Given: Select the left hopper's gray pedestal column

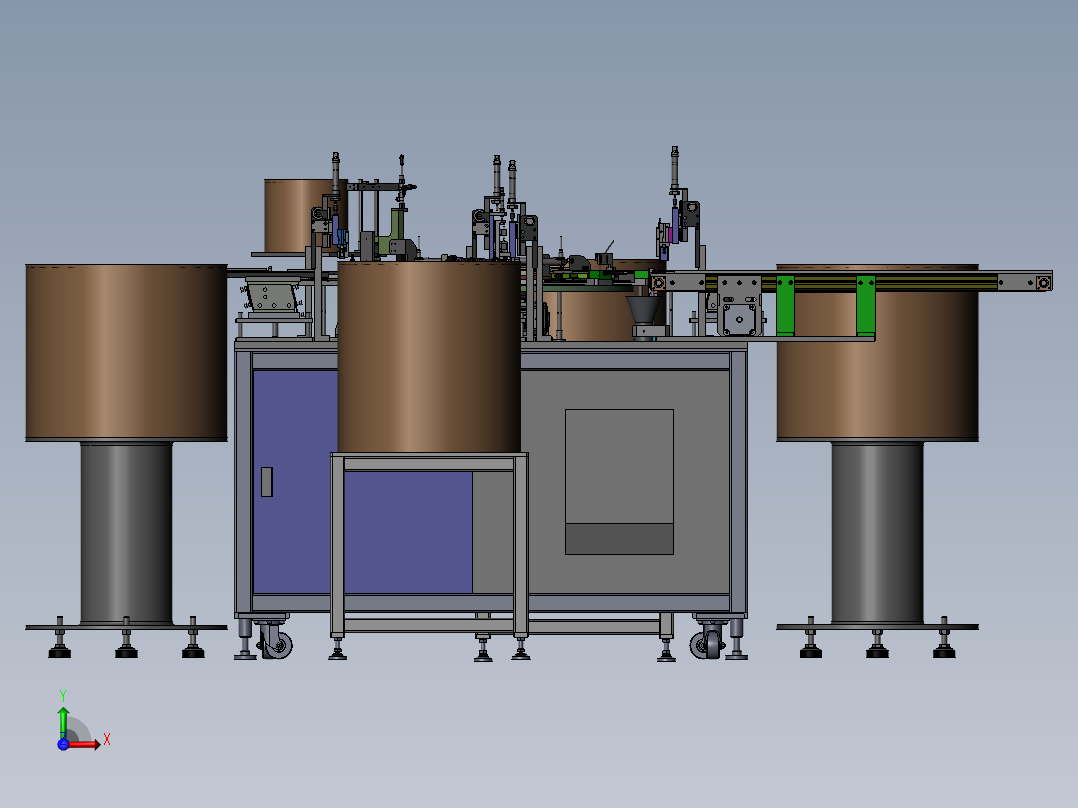Looking at the screenshot, I should pos(126,533).
